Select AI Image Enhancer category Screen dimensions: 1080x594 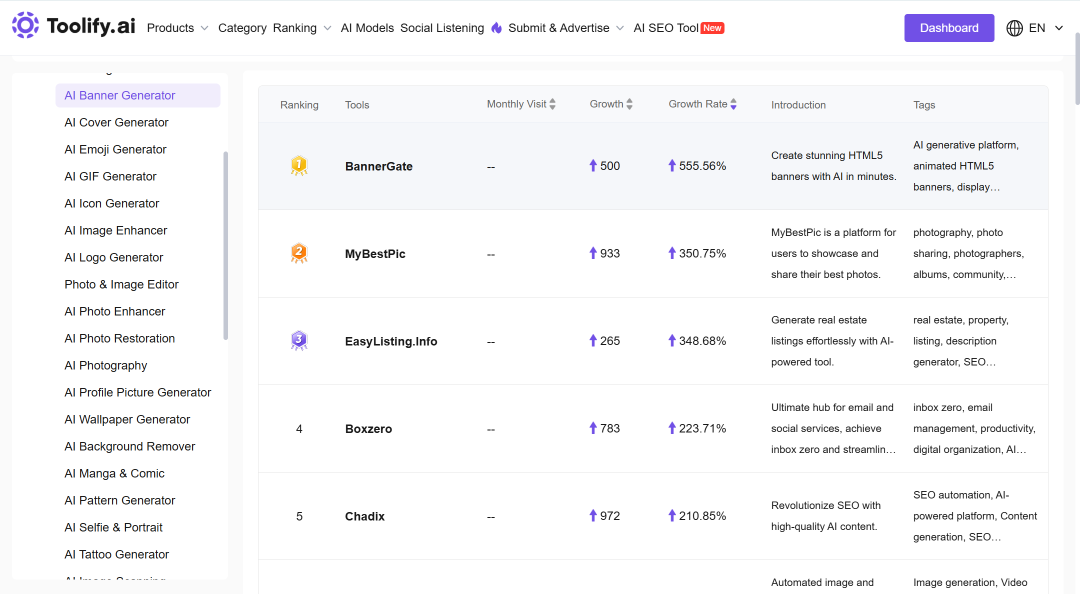pyautogui.click(x=116, y=230)
